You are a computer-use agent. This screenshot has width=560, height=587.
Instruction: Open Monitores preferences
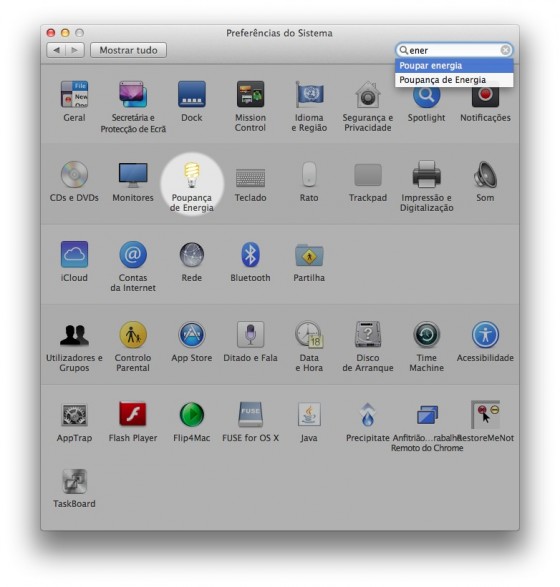[133, 174]
